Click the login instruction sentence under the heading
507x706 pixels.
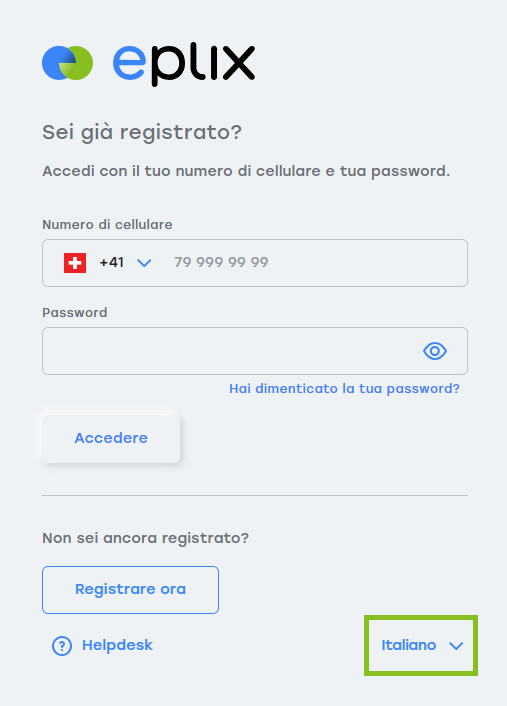pos(246,171)
